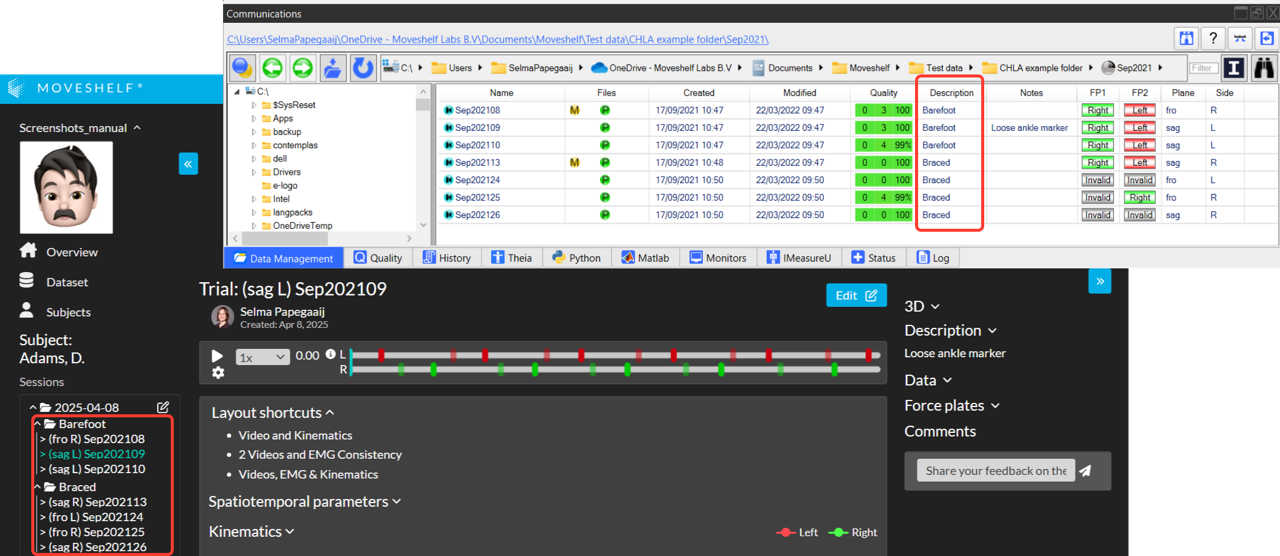Toggle FP1 Right status for Sep202108
Image resolution: width=1280 pixels, height=556 pixels.
pos(1097,110)
